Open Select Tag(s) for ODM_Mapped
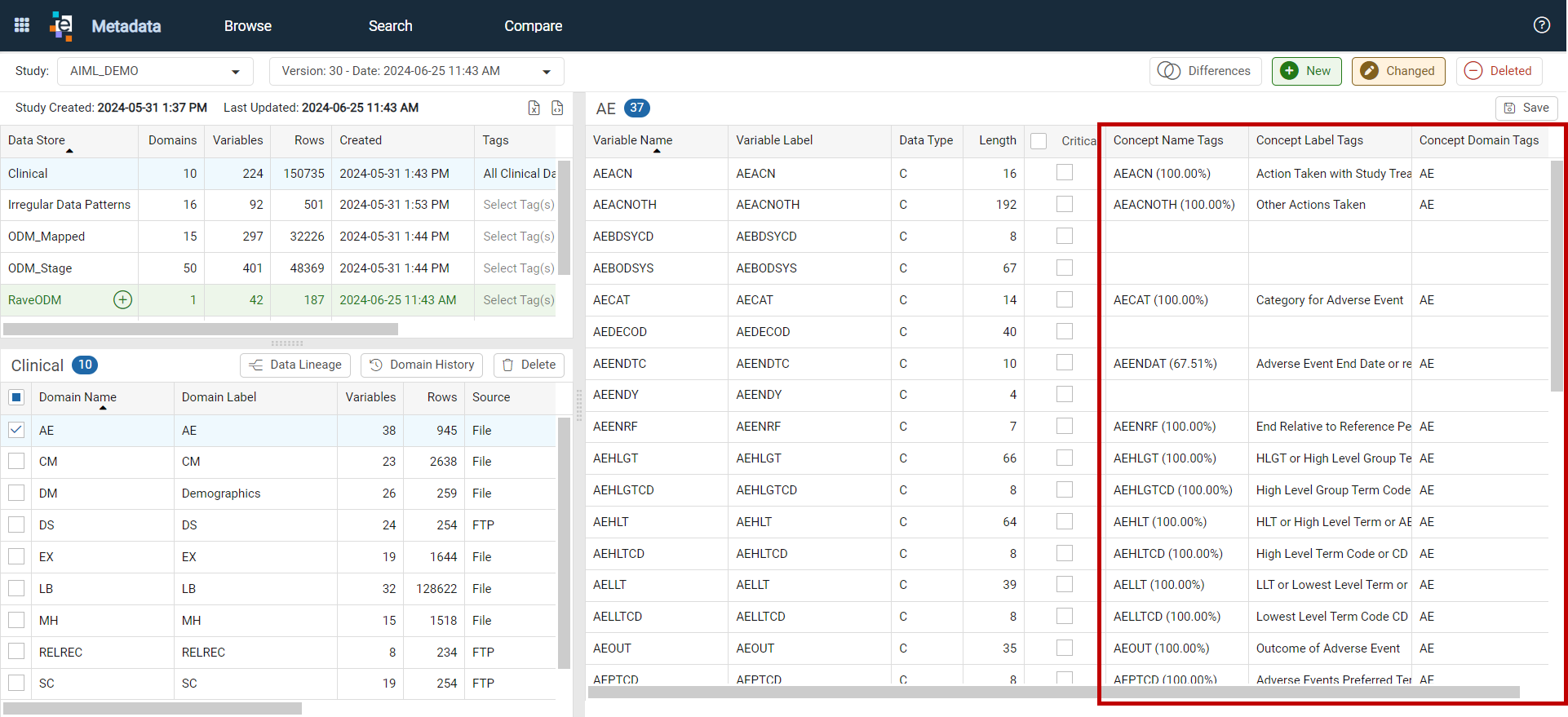 (x=519, y=237)
